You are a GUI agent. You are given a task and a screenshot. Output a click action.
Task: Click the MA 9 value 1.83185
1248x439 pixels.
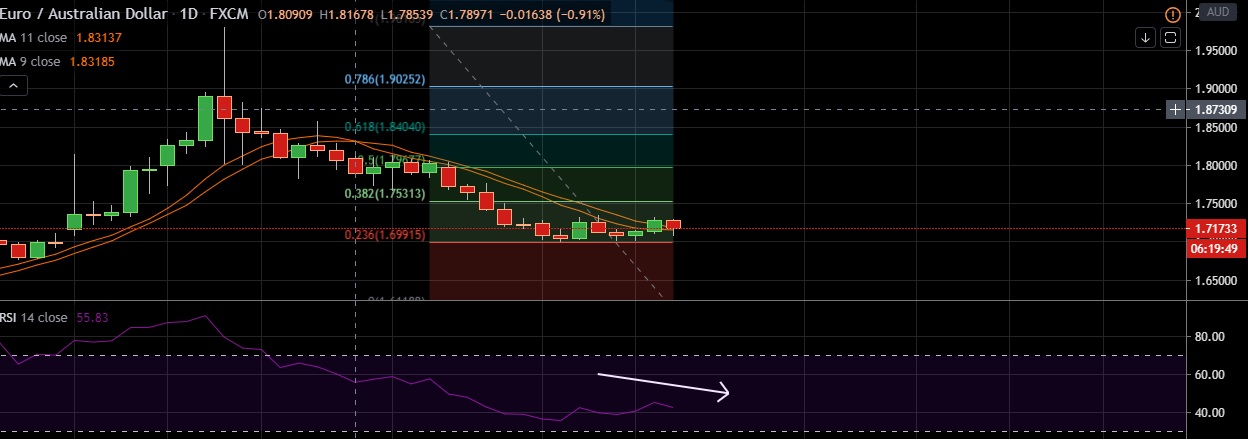[92, 61]
